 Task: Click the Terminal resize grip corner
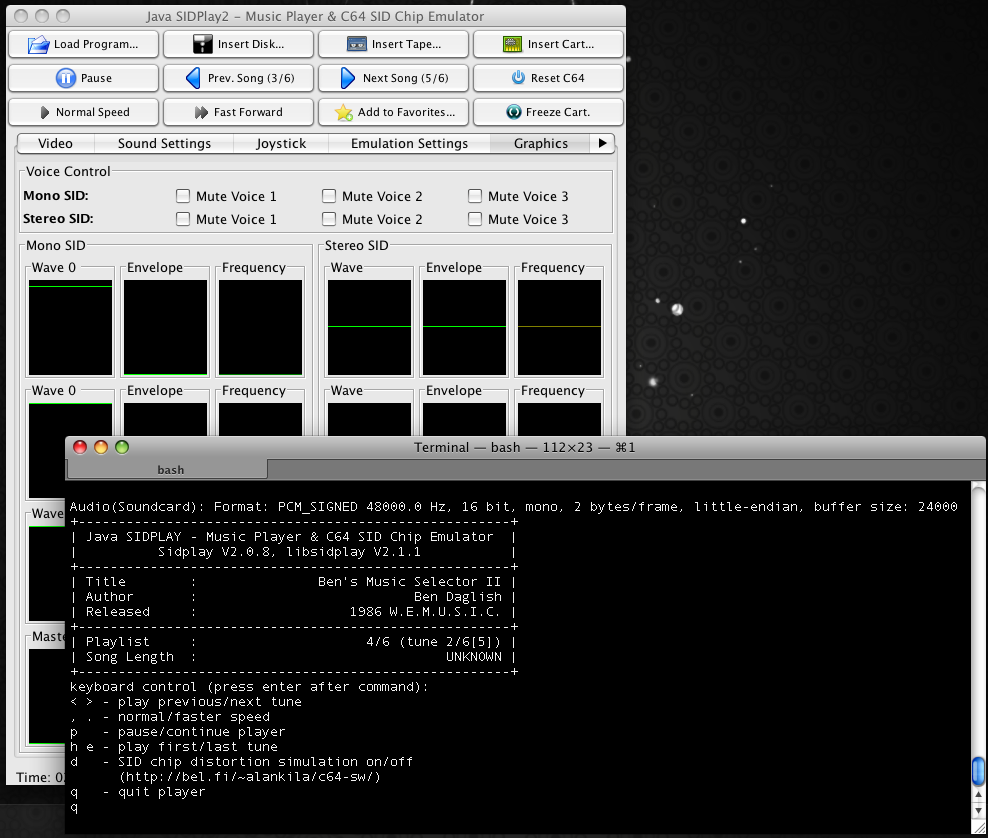pyautogui.click(x=979, y=826)
